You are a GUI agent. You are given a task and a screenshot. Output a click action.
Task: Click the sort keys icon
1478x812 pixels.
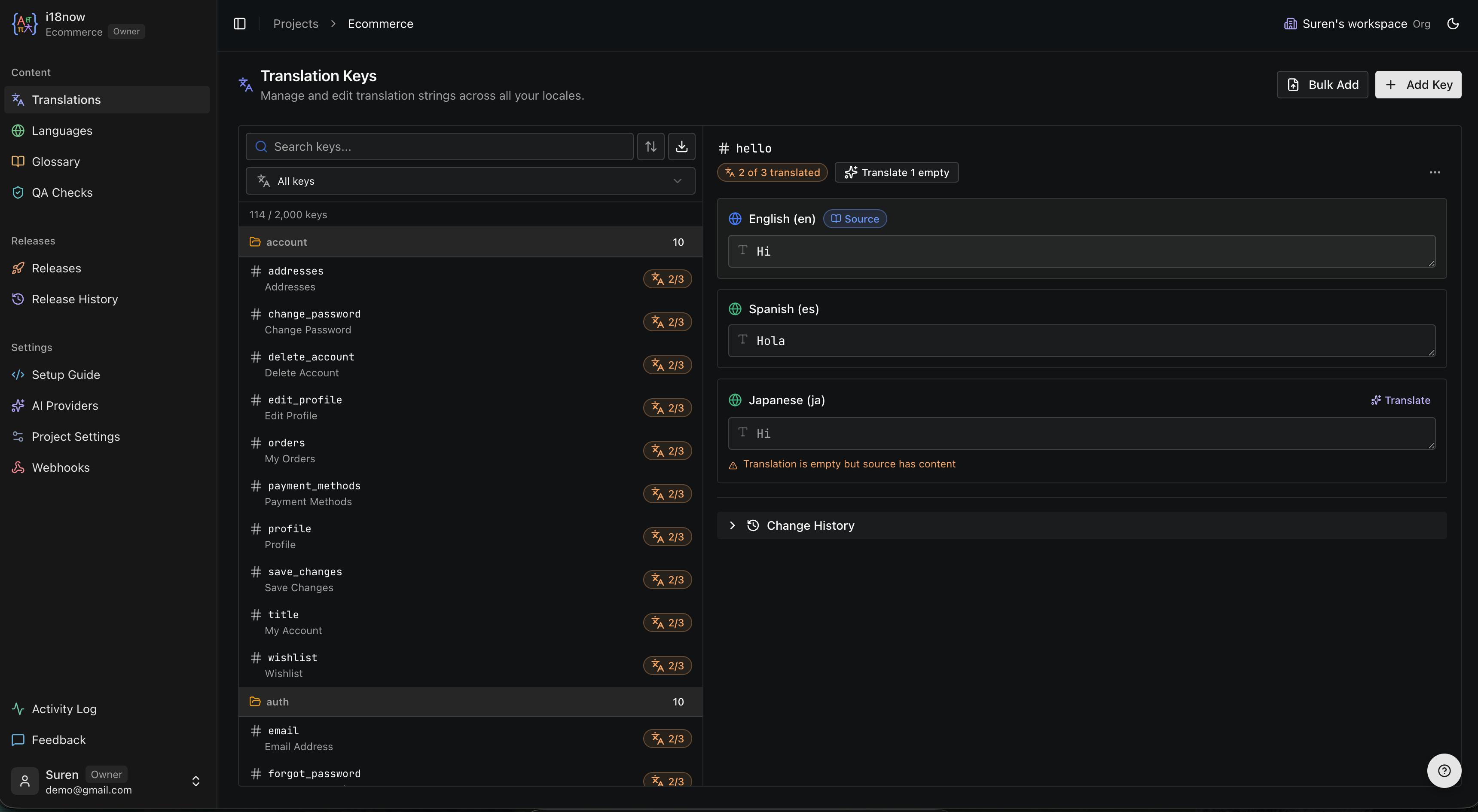tap(650, 147)
